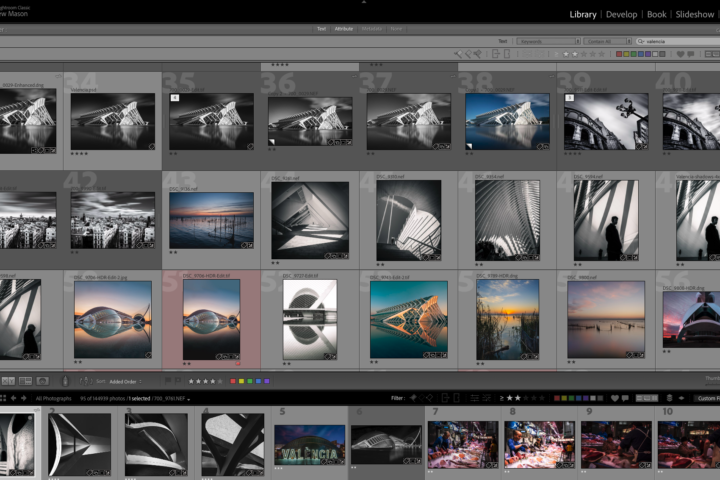Image resolution: width=720 pixels, height=480 pixels.
Task: Toggle flagged filter in filmstrip bar
Action: (413, 398)
